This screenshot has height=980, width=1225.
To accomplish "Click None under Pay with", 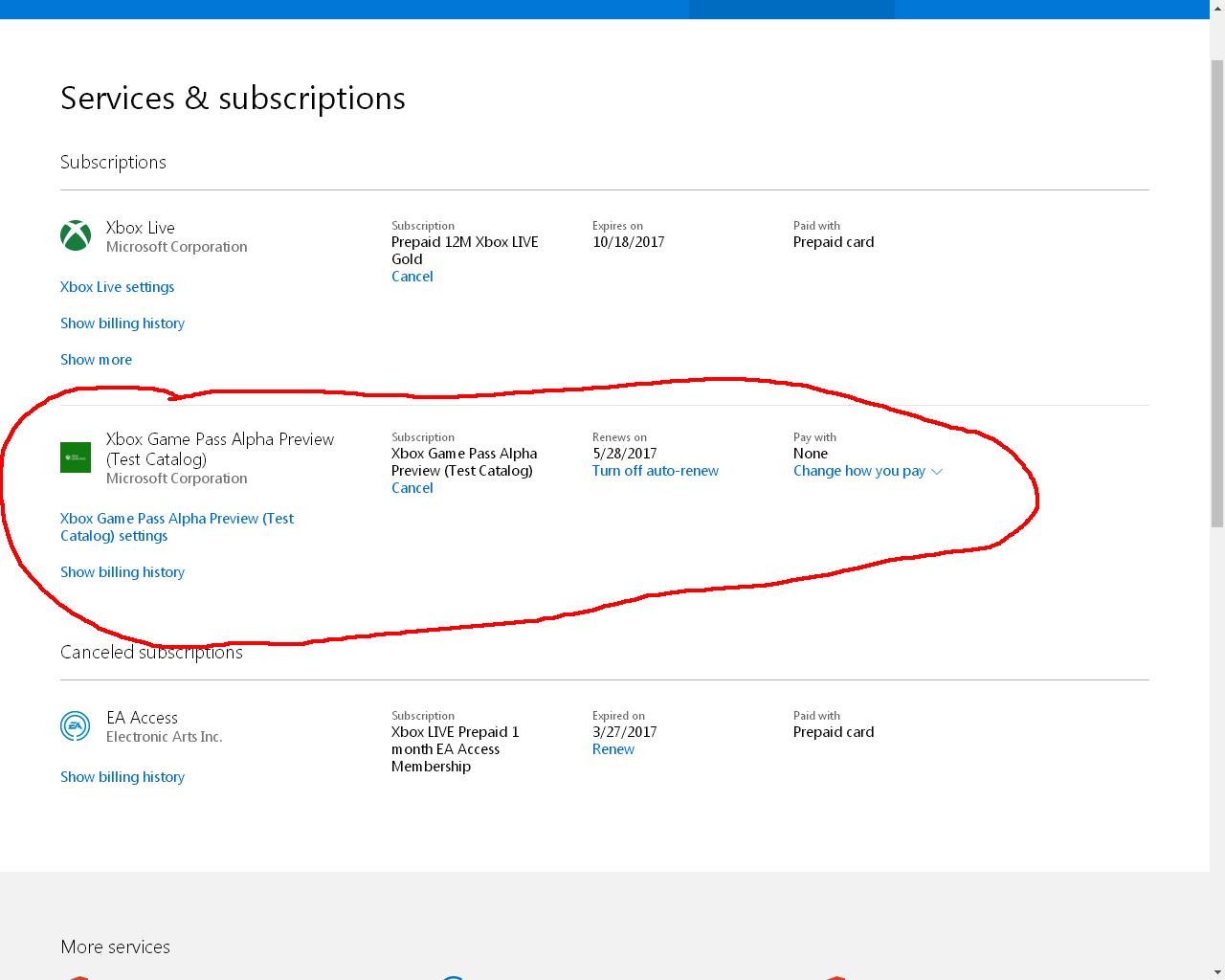I will pos(811,454).
